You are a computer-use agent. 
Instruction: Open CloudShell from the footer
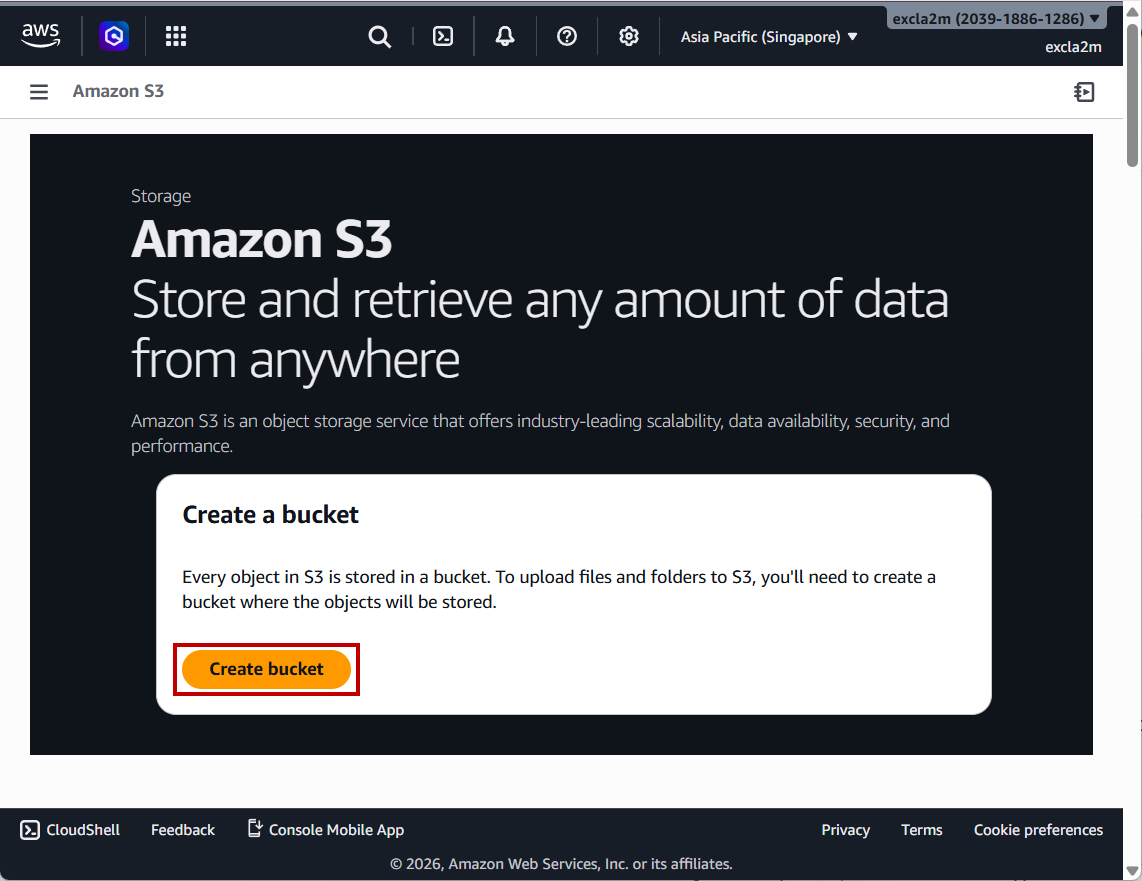click(71, 830)
